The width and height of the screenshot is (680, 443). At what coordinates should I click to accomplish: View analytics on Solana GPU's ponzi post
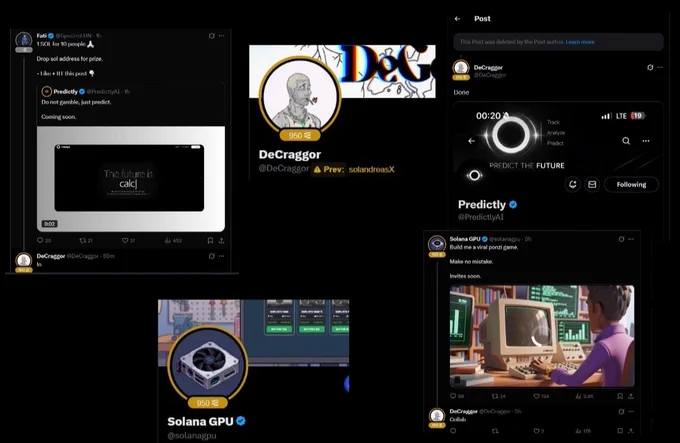[578, 396]
